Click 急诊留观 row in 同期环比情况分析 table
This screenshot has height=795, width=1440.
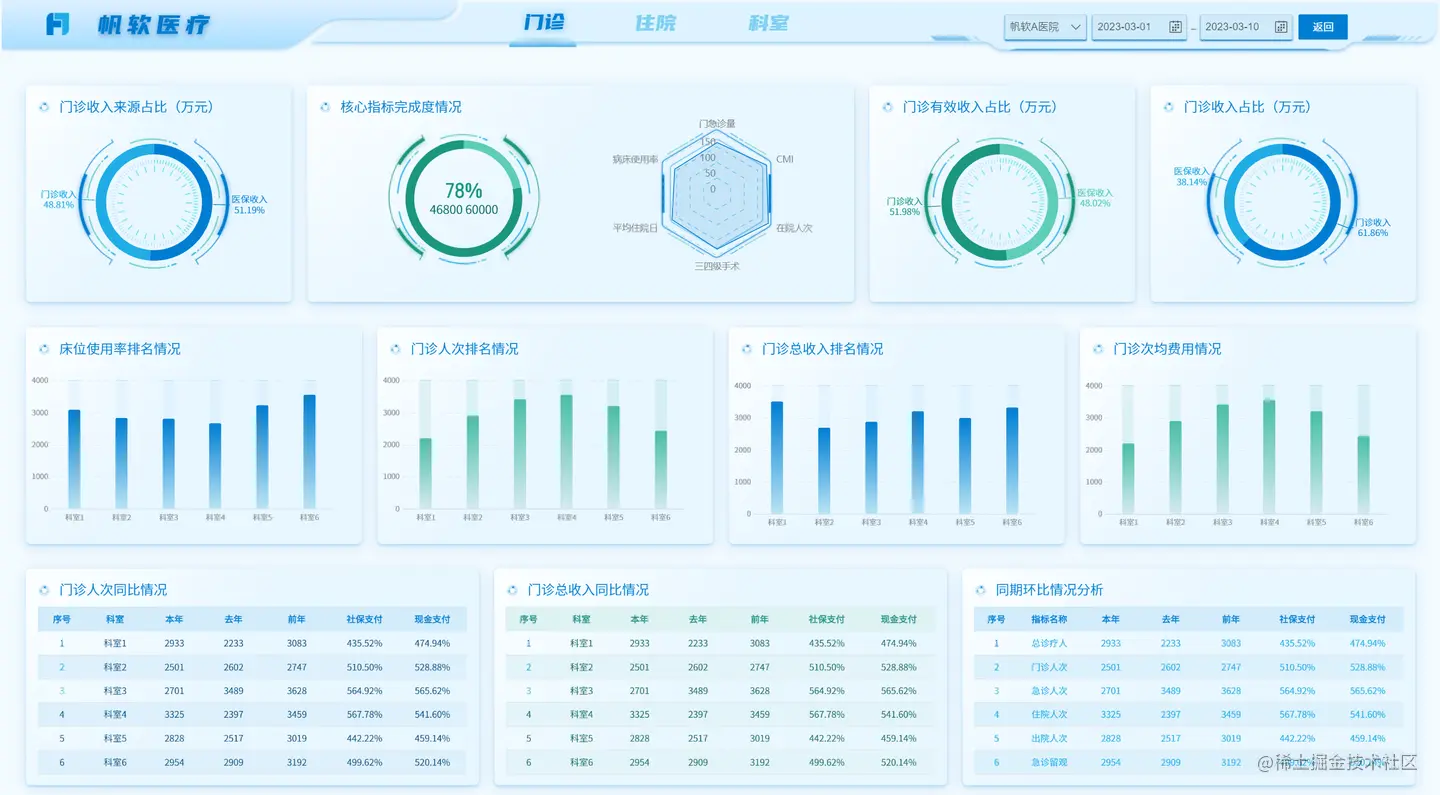[x=1188, y=762]
